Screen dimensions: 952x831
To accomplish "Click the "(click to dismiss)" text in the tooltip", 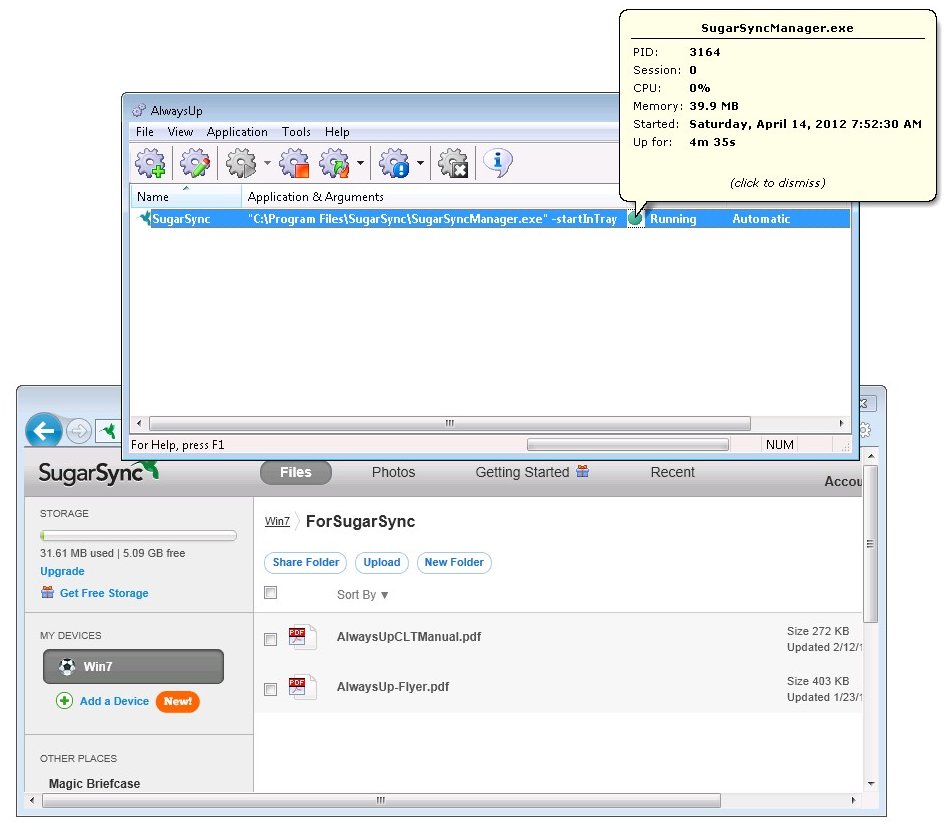I will [778, 183].
